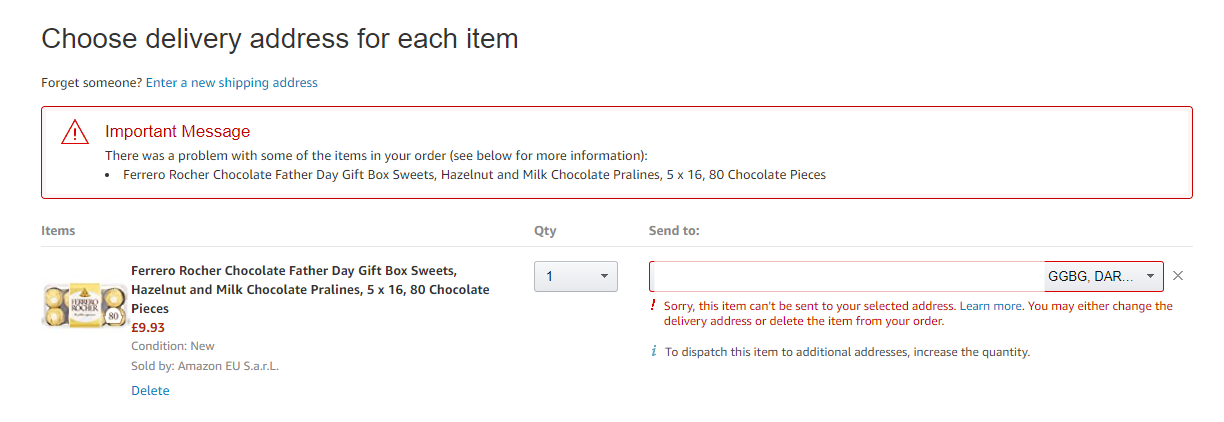1224x422 pixels.
Task: Click the product name in the warning box
Action: 474,175
